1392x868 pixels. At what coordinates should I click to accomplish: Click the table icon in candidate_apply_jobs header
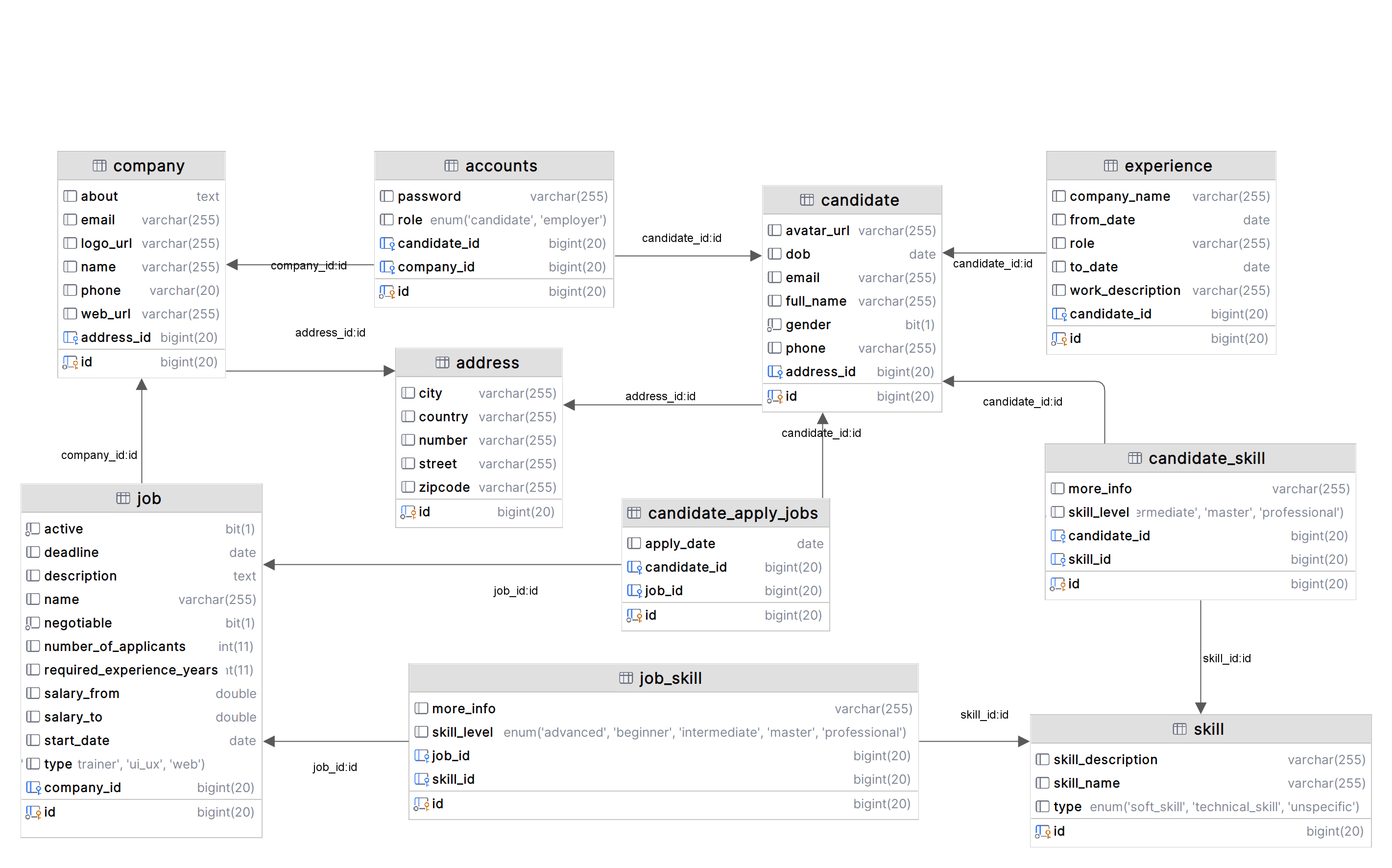coord(634,513)
